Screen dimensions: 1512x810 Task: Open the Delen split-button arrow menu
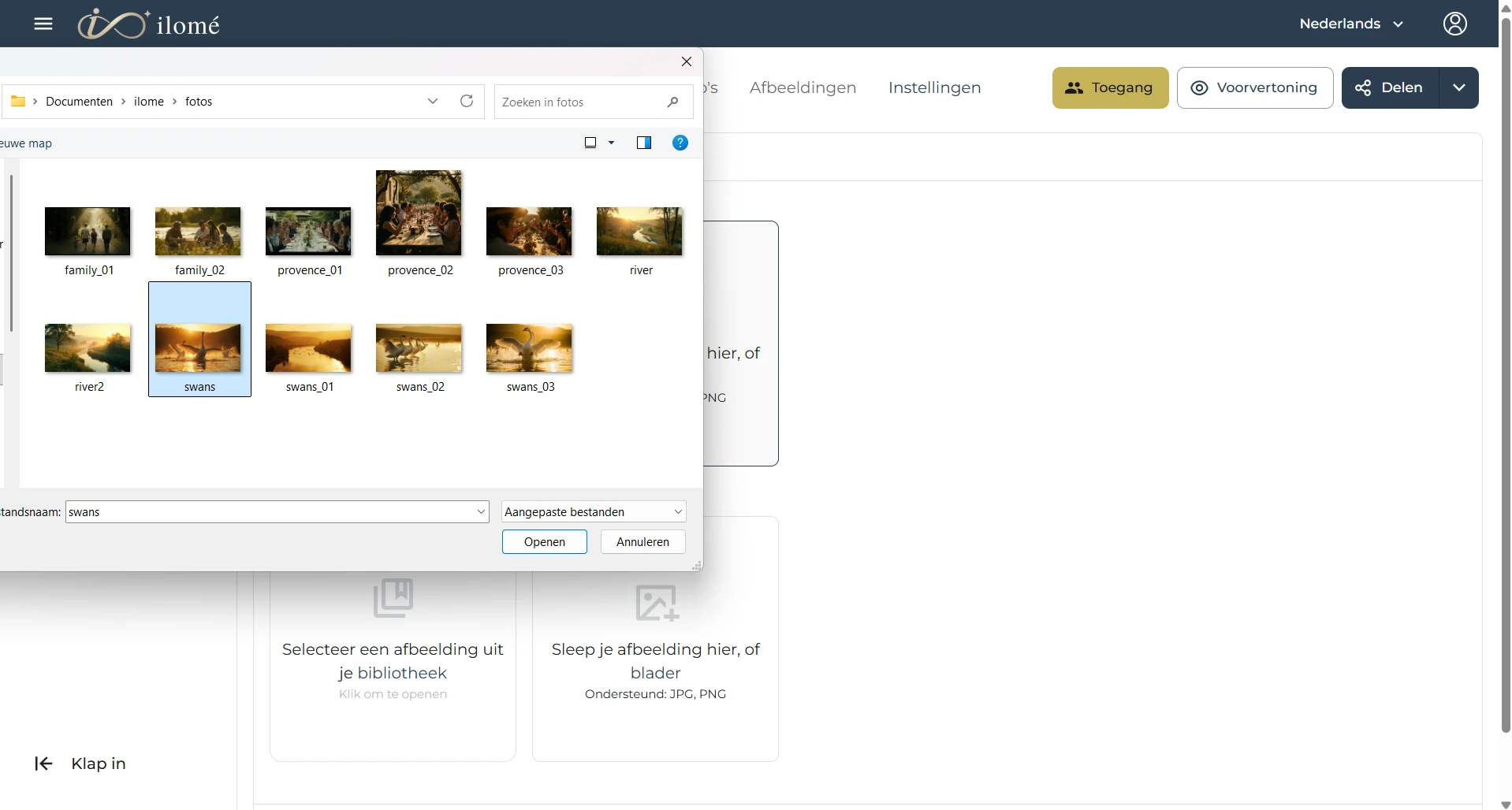click(x=1459, y=87)
